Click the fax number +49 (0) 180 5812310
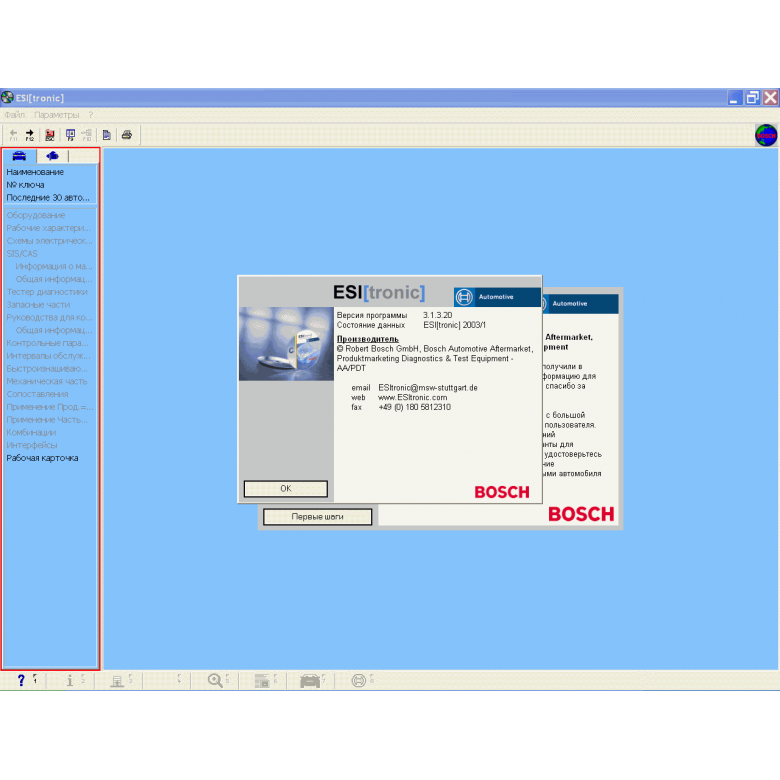The width and height of the screenshot is (780, 780). point(414,407)
